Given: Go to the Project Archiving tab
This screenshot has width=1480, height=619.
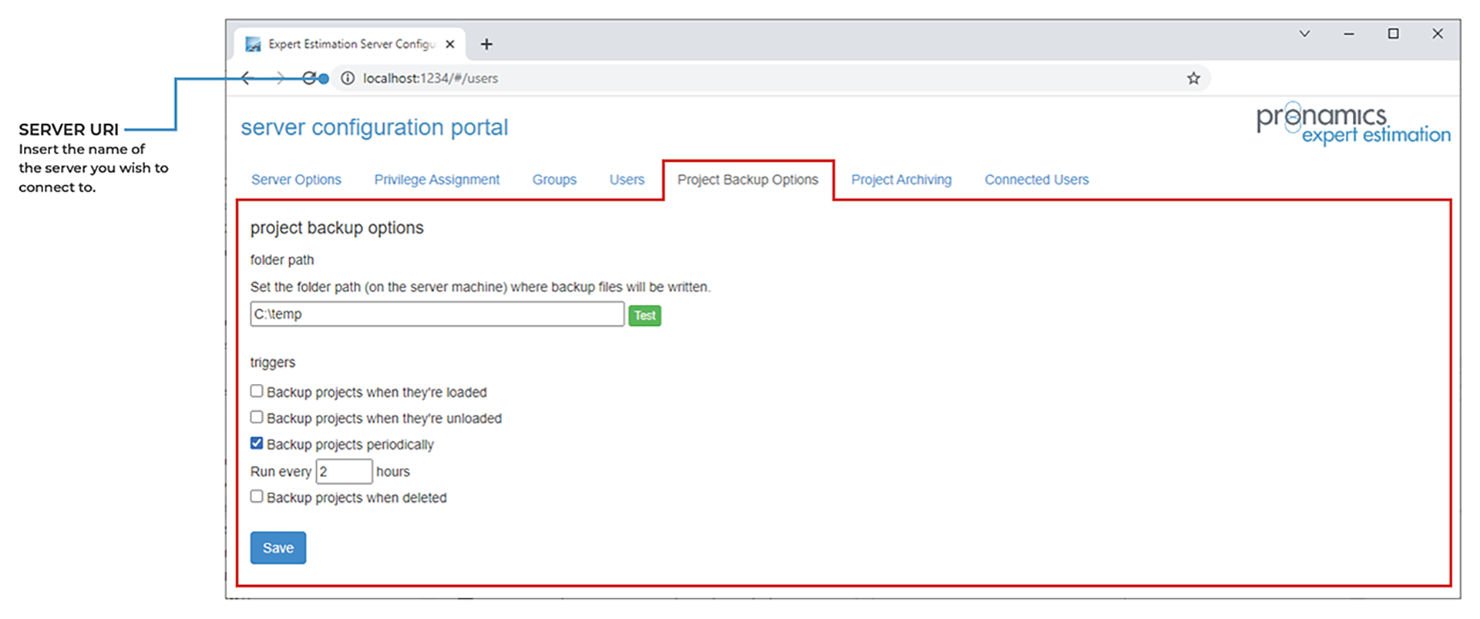Looking at the screenshot, I should pyautogui.click(x=901, y=180).
